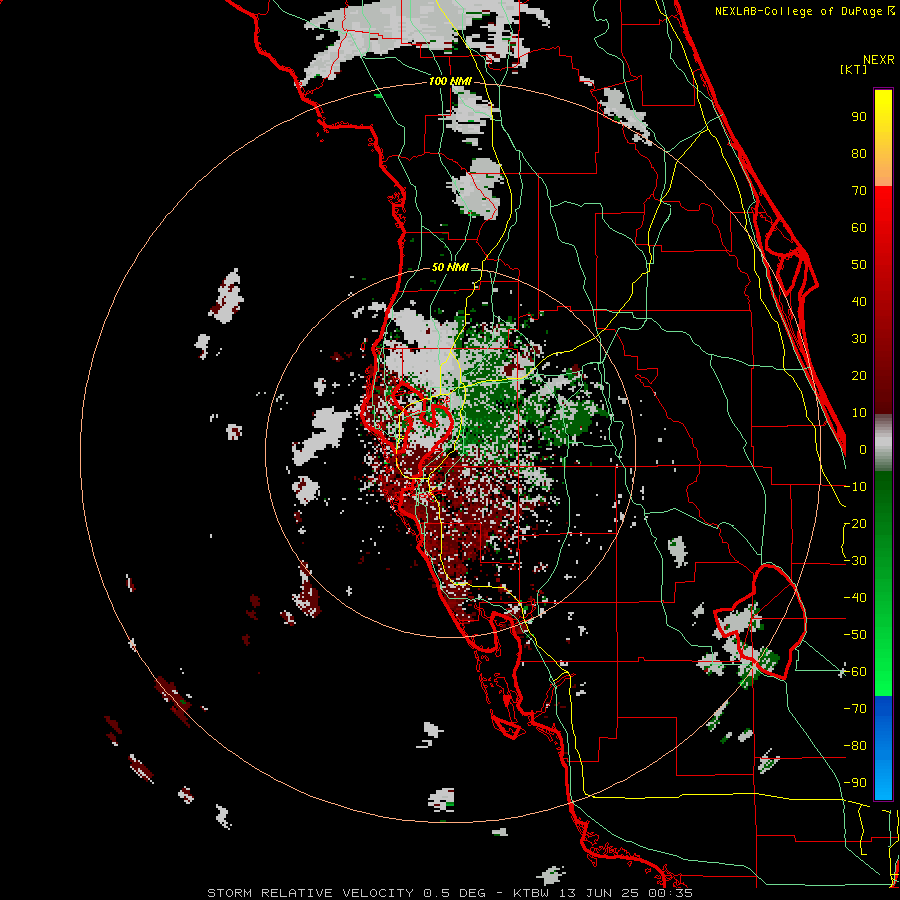This screenshot has width=900, height=900.
Task: Click the 0 value on velocity scale
Action: click(x=863, y=450)
